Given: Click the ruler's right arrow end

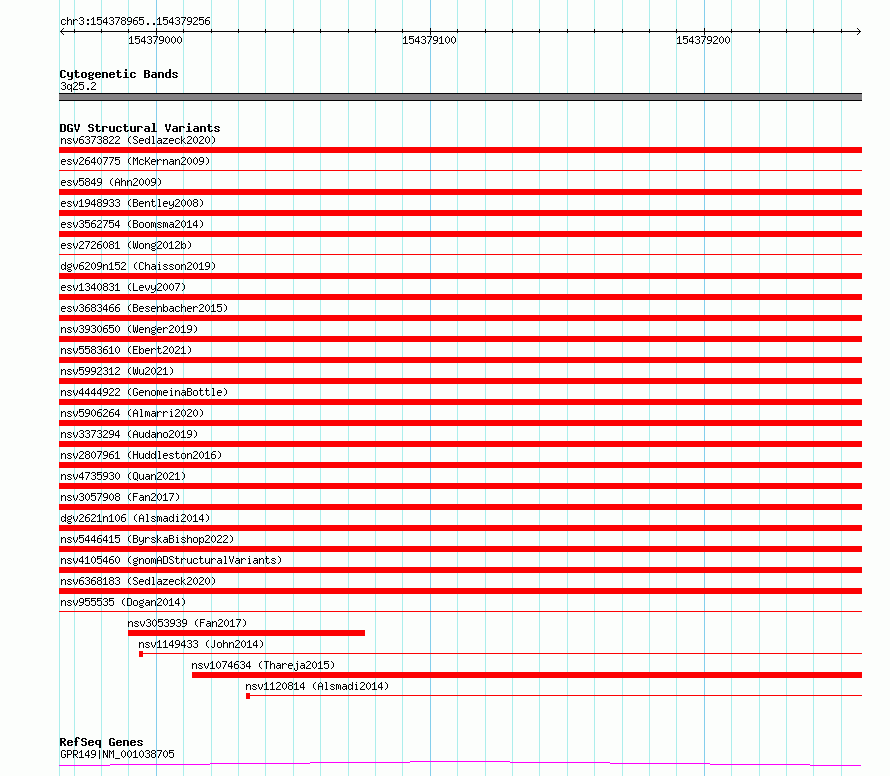Looking at the screenshot, I should 859,32.
